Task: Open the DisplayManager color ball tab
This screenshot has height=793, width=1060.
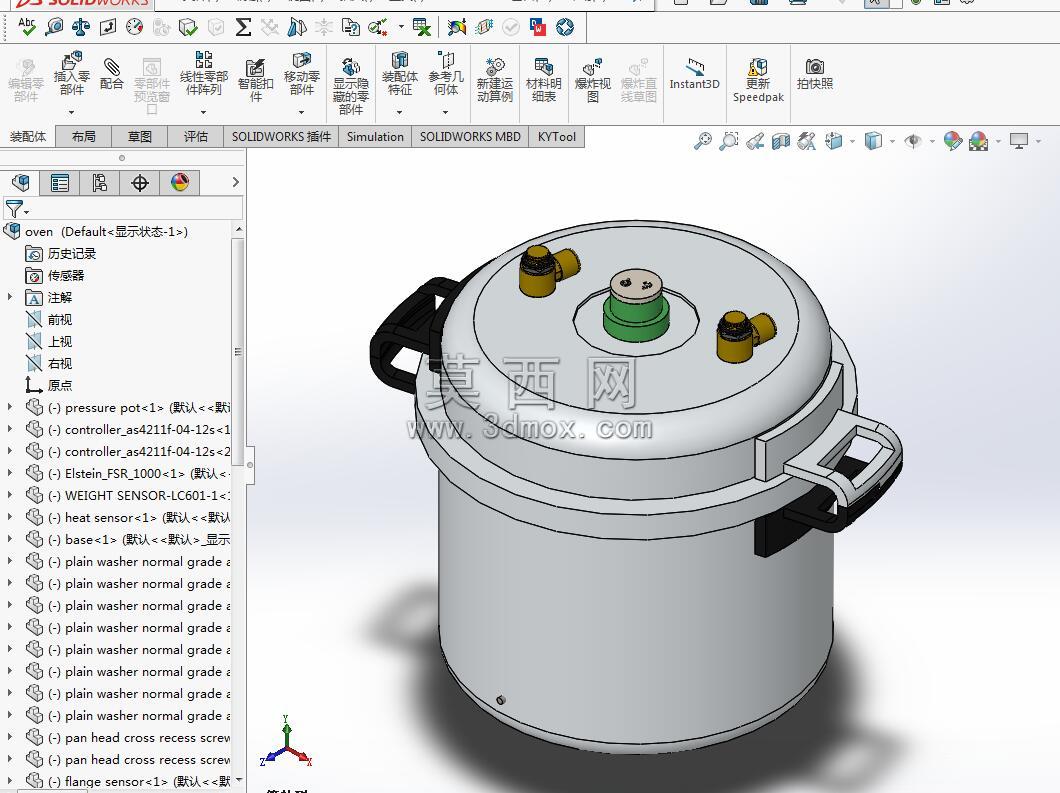Action: coord(180,183)
